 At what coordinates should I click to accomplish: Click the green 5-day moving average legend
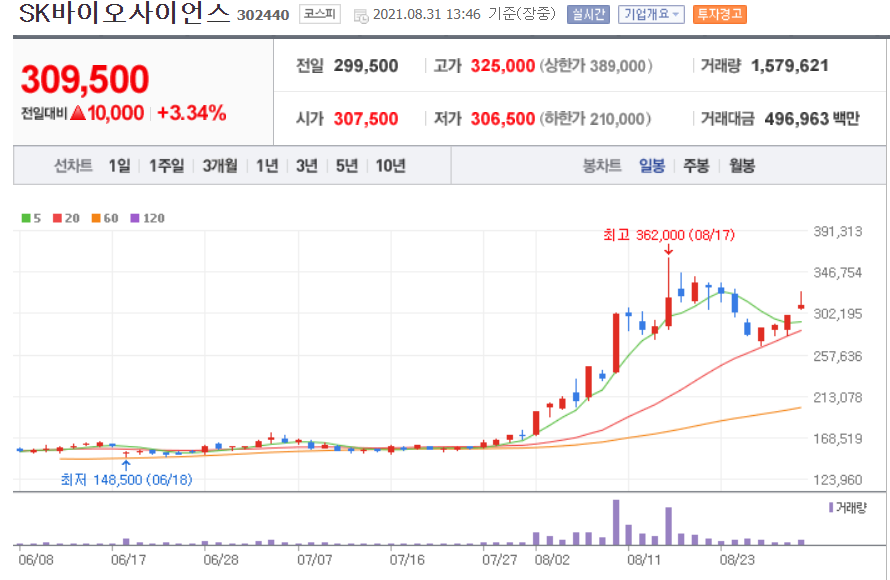click(31, 218)
